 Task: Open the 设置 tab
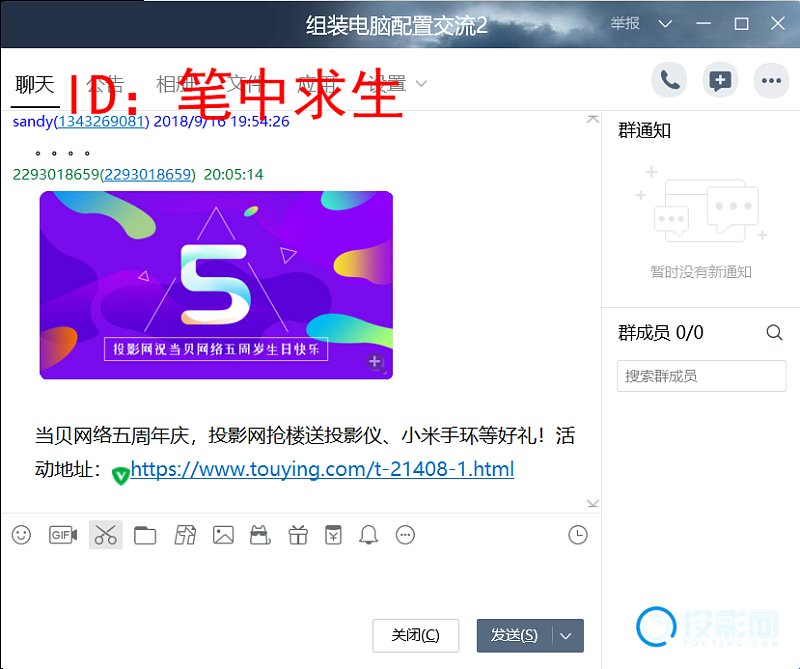[x=387, y=84]
